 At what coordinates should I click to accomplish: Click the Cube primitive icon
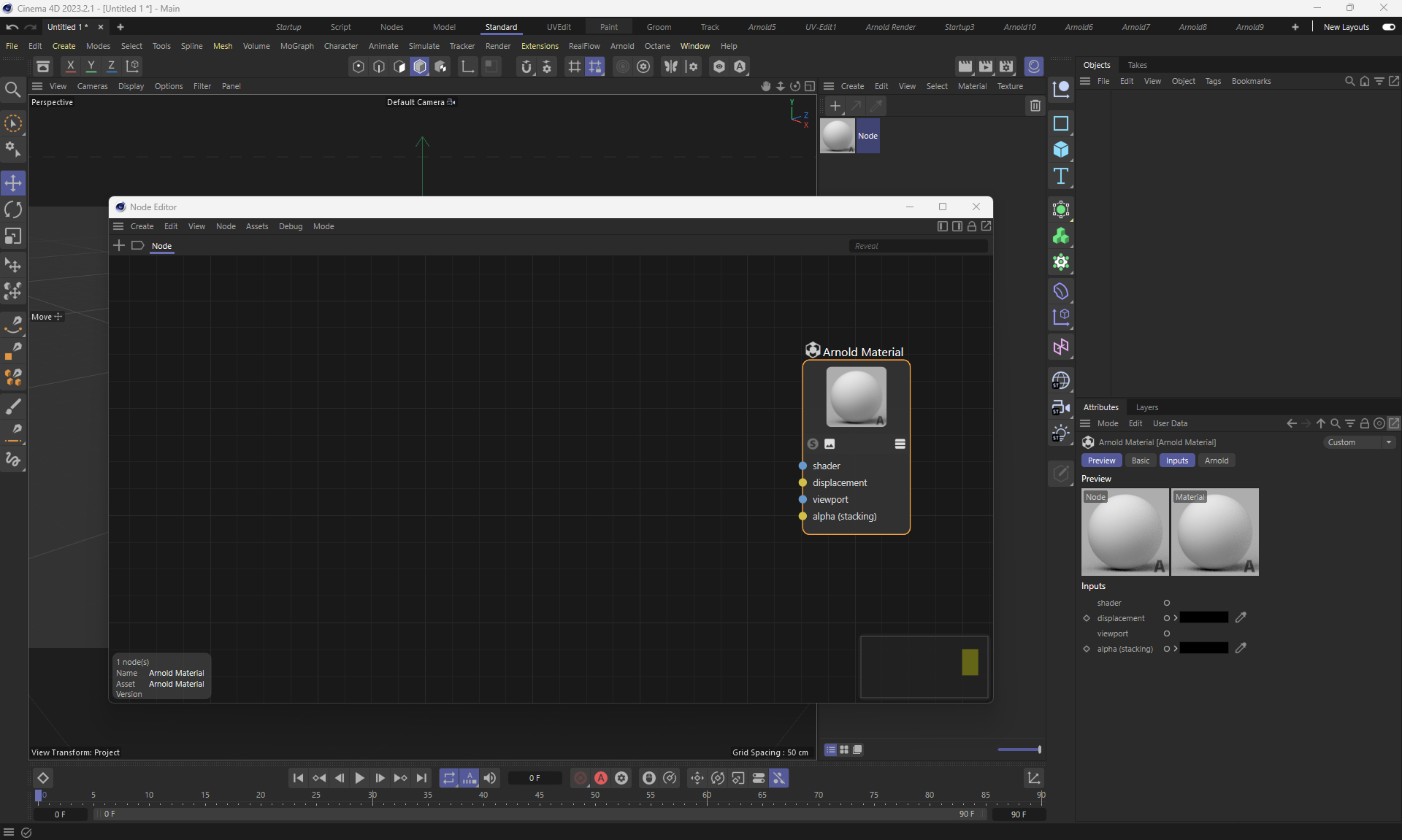1061,150
